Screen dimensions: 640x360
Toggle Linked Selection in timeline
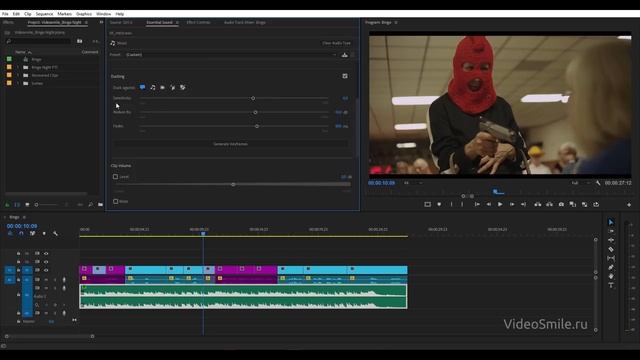[x=33, y=233]
